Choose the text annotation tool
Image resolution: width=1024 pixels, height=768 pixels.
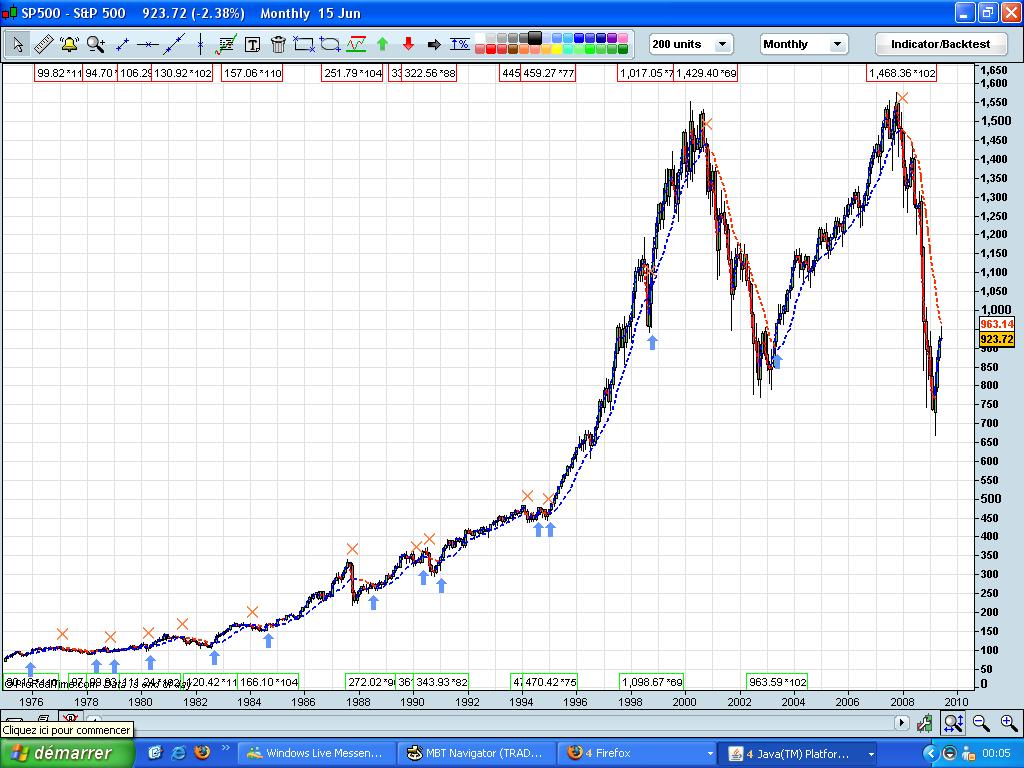tap(252, 44)
